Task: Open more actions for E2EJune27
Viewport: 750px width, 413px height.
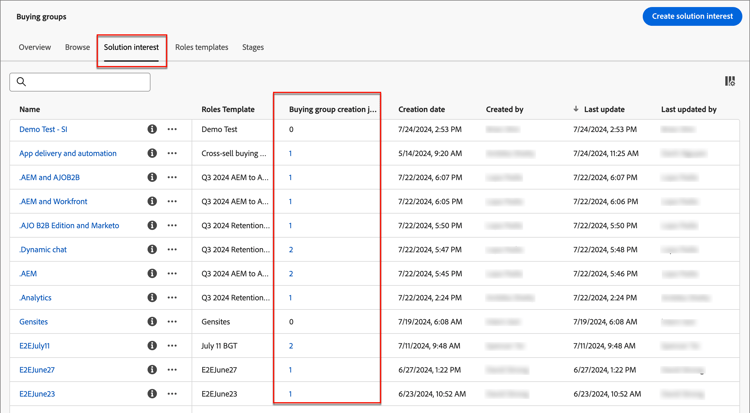Action: point(172,369)
